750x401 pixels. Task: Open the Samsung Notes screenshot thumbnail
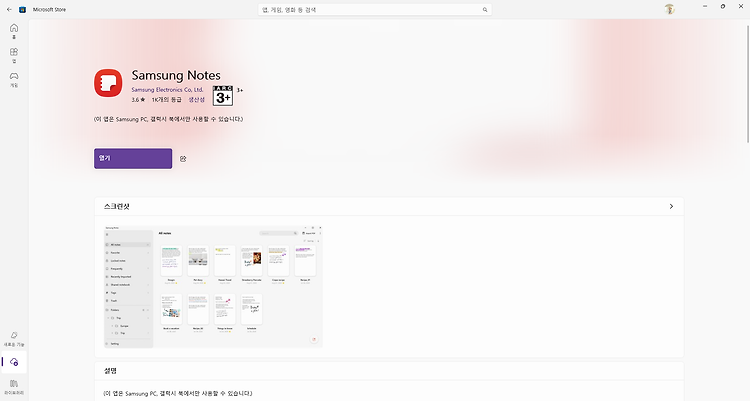click(213, 286)
